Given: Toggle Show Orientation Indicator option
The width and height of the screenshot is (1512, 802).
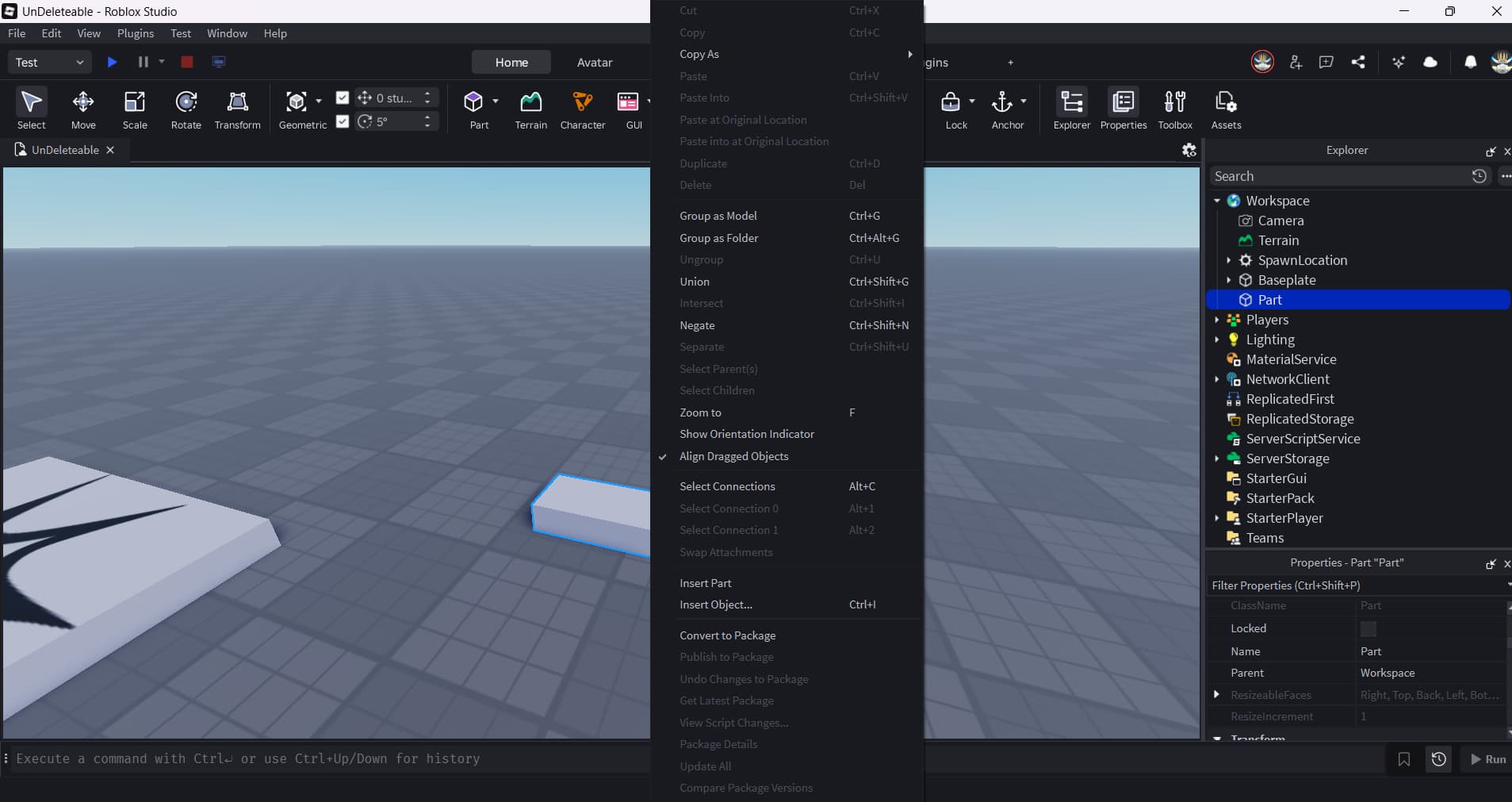Looking at the screenshot, I should point(746,434).
